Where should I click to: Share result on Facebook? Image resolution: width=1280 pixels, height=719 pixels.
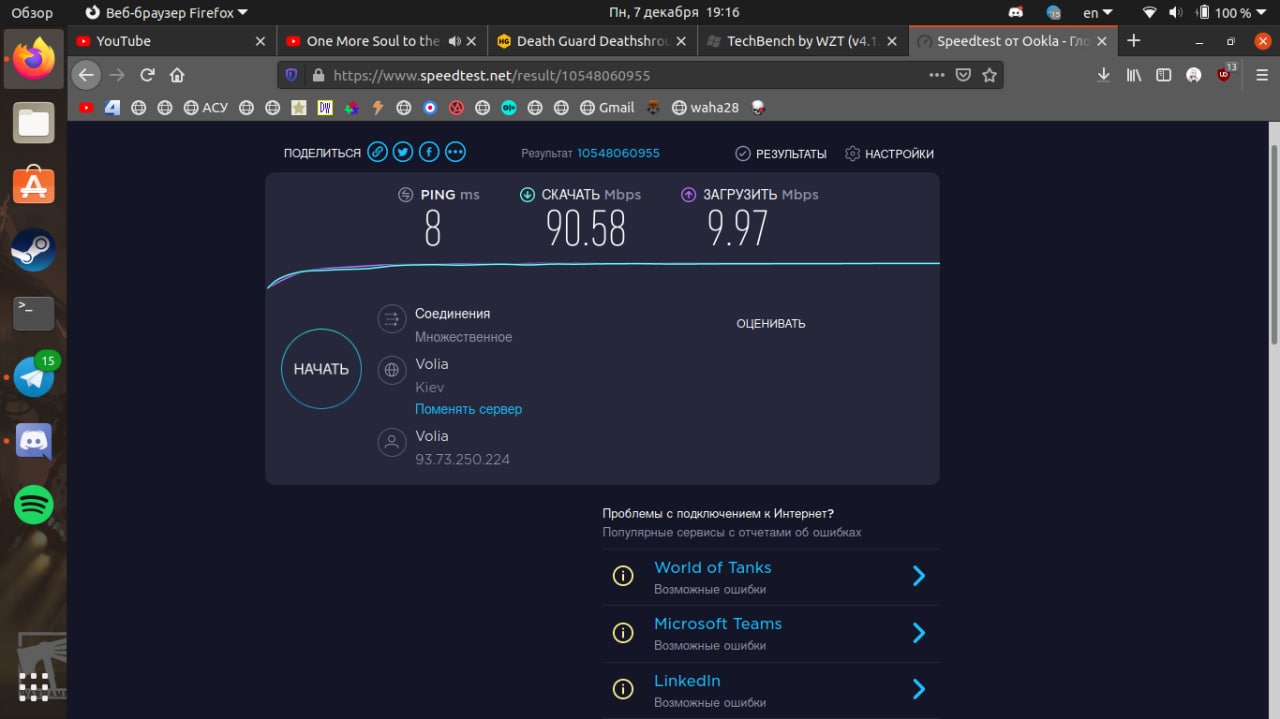429,152
